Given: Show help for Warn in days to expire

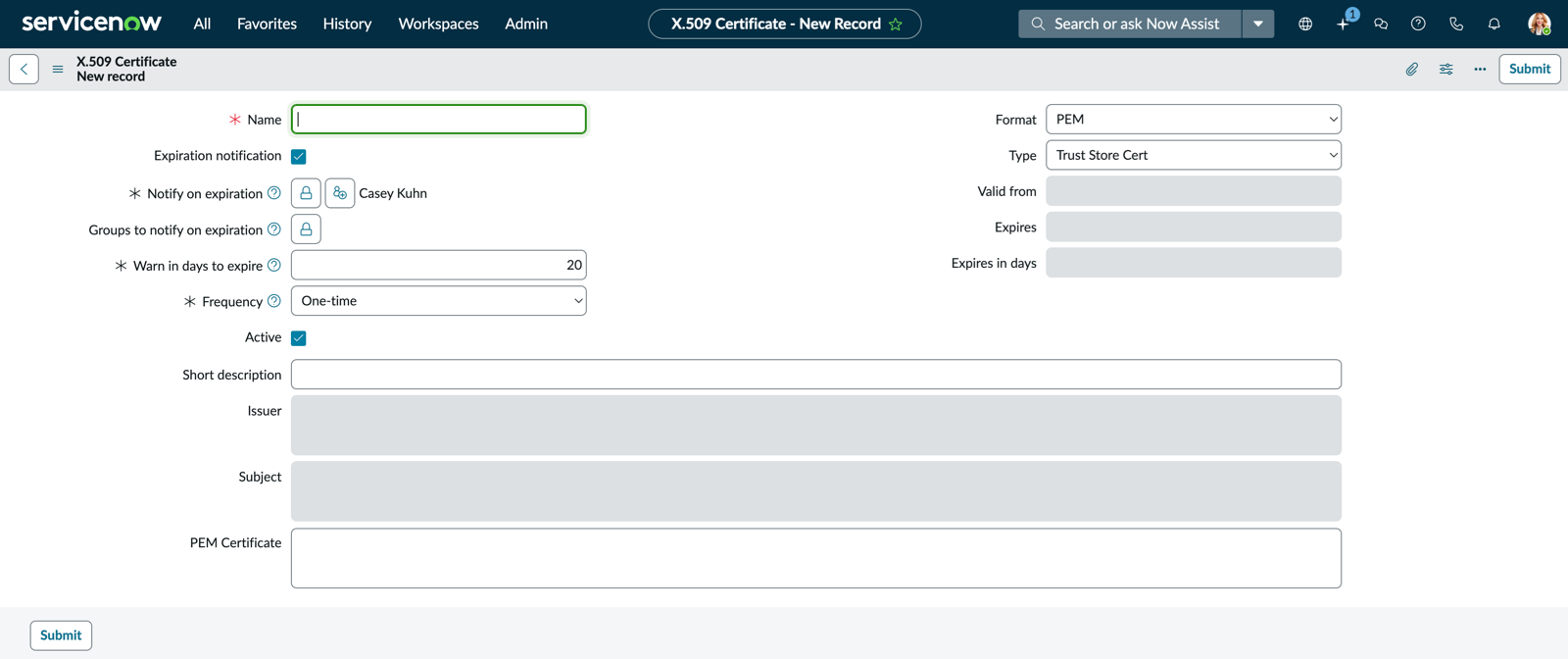Looking at the screenshot, I should [274, 265].
